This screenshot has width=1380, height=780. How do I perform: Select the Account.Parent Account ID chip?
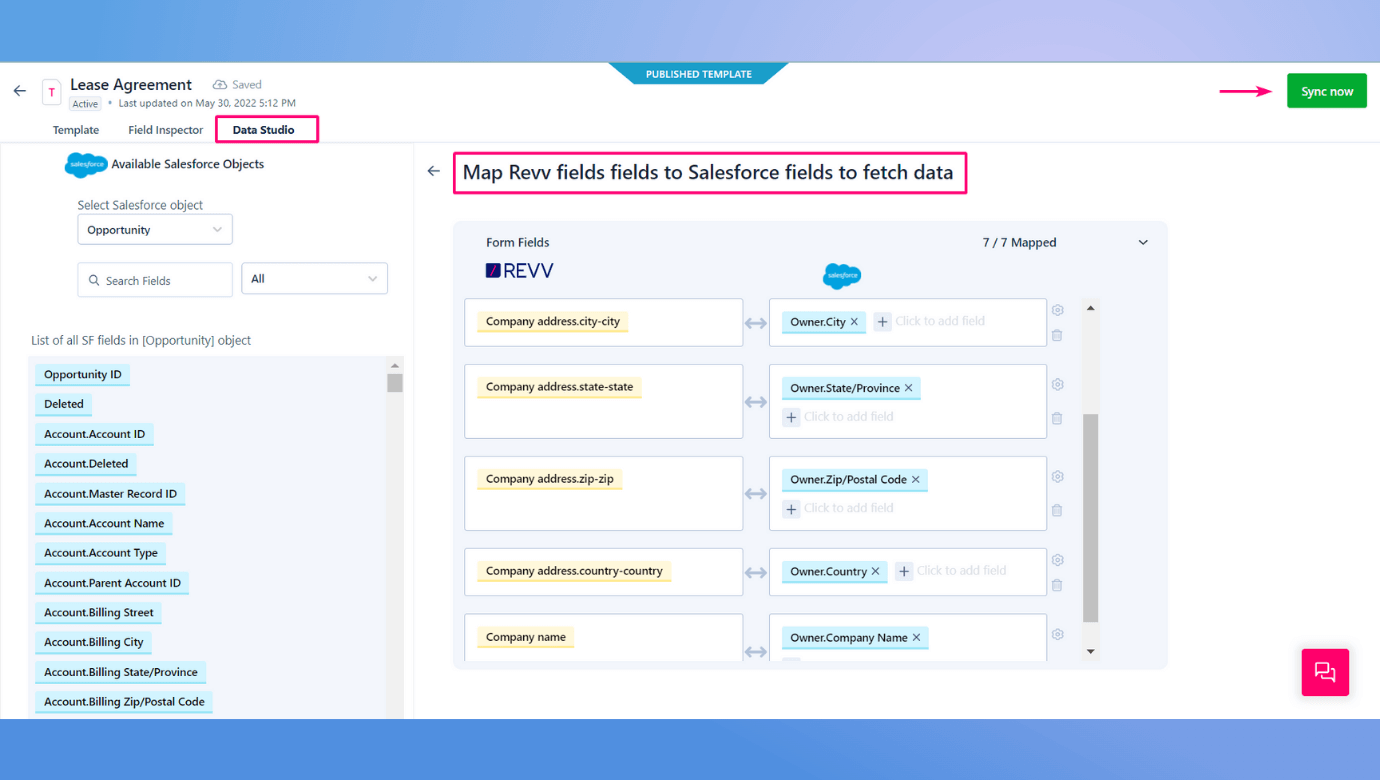pyautogui.click(x=113, y=583)
